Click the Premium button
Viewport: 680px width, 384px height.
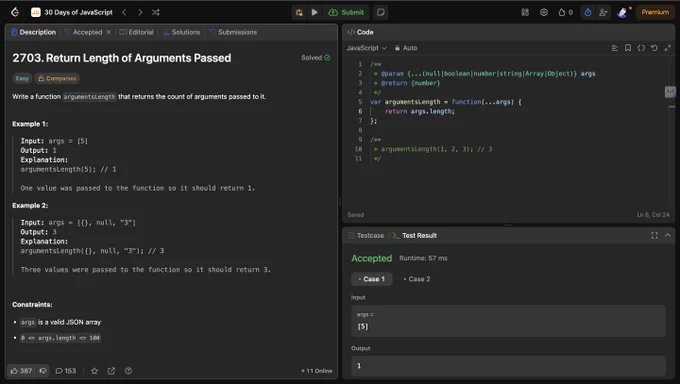pos(655,12)
